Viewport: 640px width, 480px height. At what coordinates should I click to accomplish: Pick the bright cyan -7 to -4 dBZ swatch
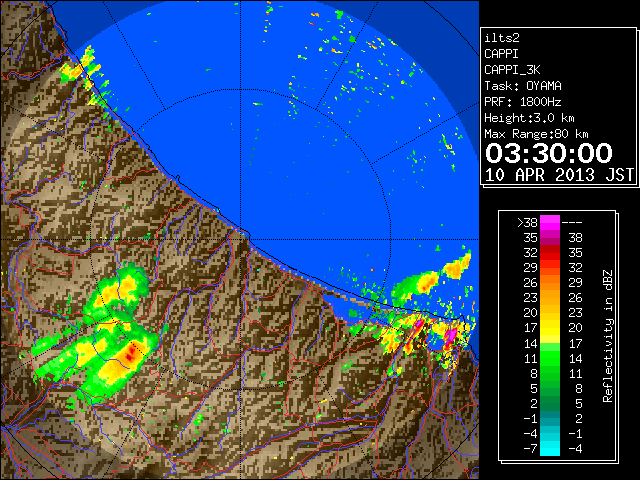pyautogui.click(x=550, y=448)
